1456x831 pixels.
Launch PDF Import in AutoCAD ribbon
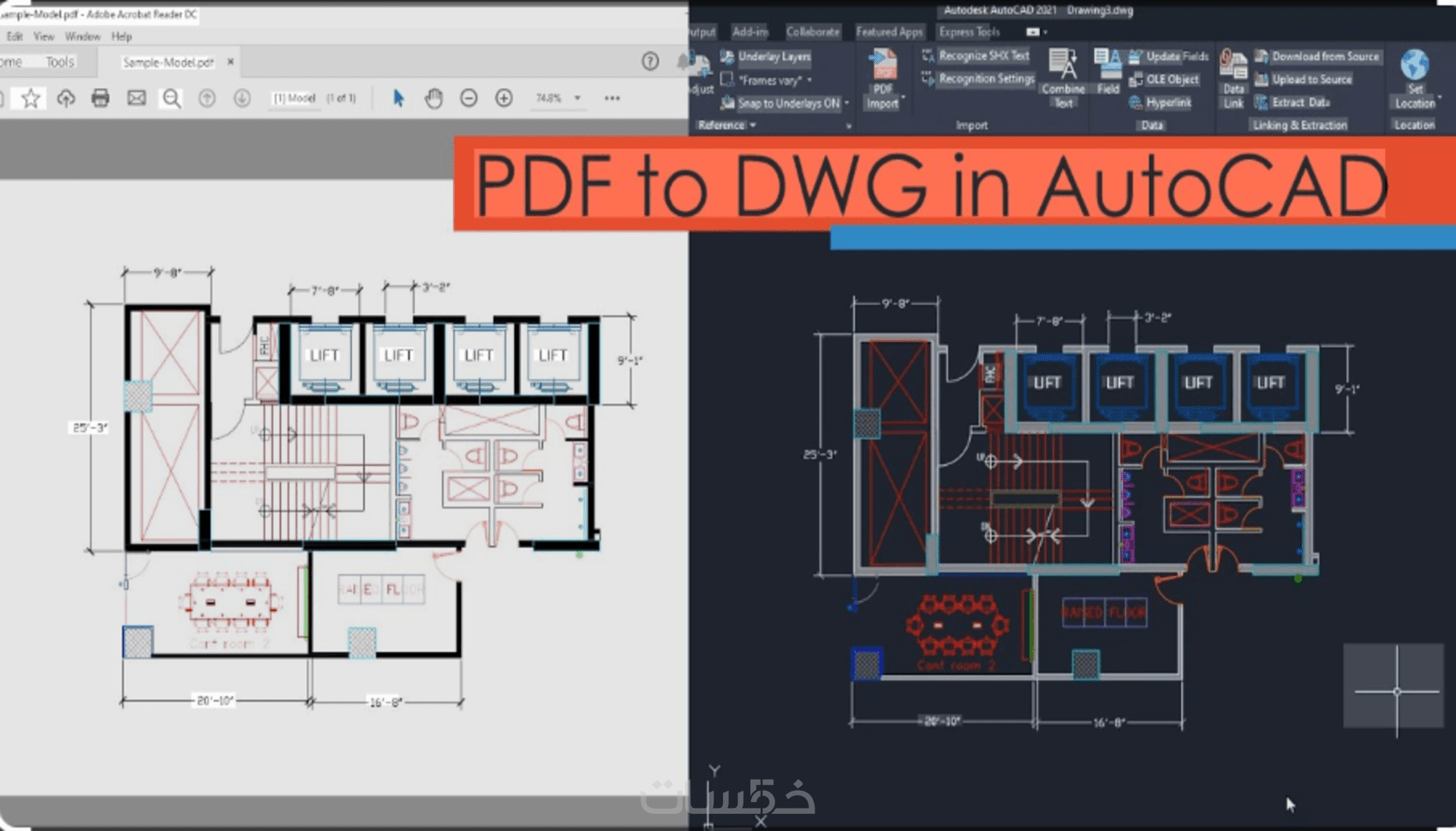883,79
